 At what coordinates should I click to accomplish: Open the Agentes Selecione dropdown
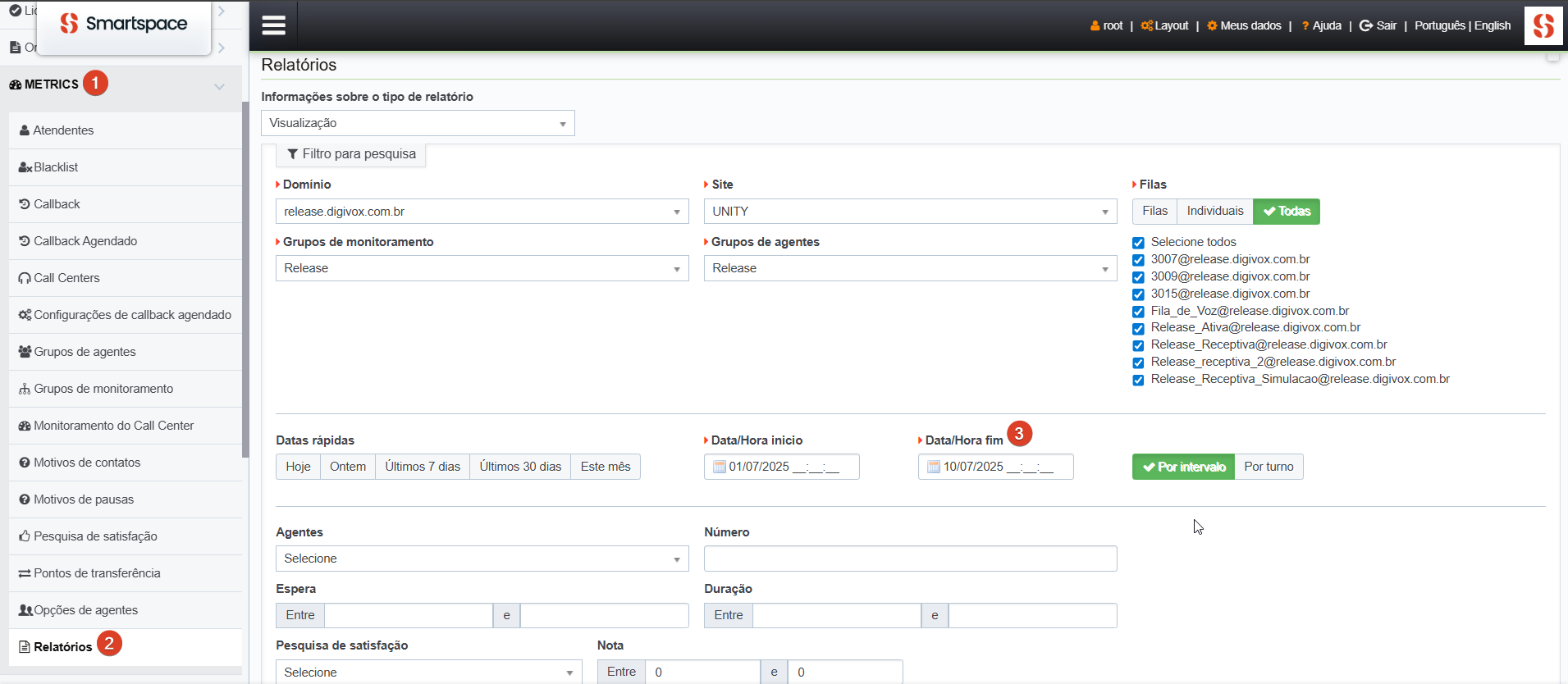pos(482,559)
